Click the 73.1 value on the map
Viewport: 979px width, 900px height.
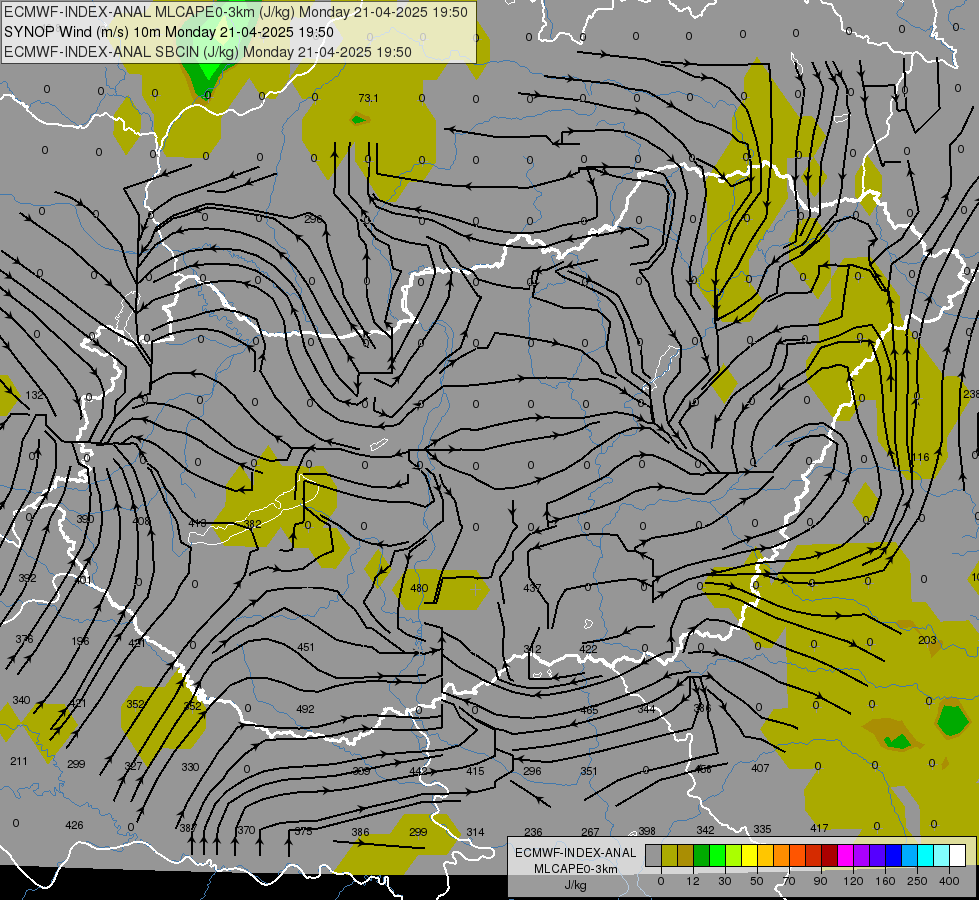368,98
